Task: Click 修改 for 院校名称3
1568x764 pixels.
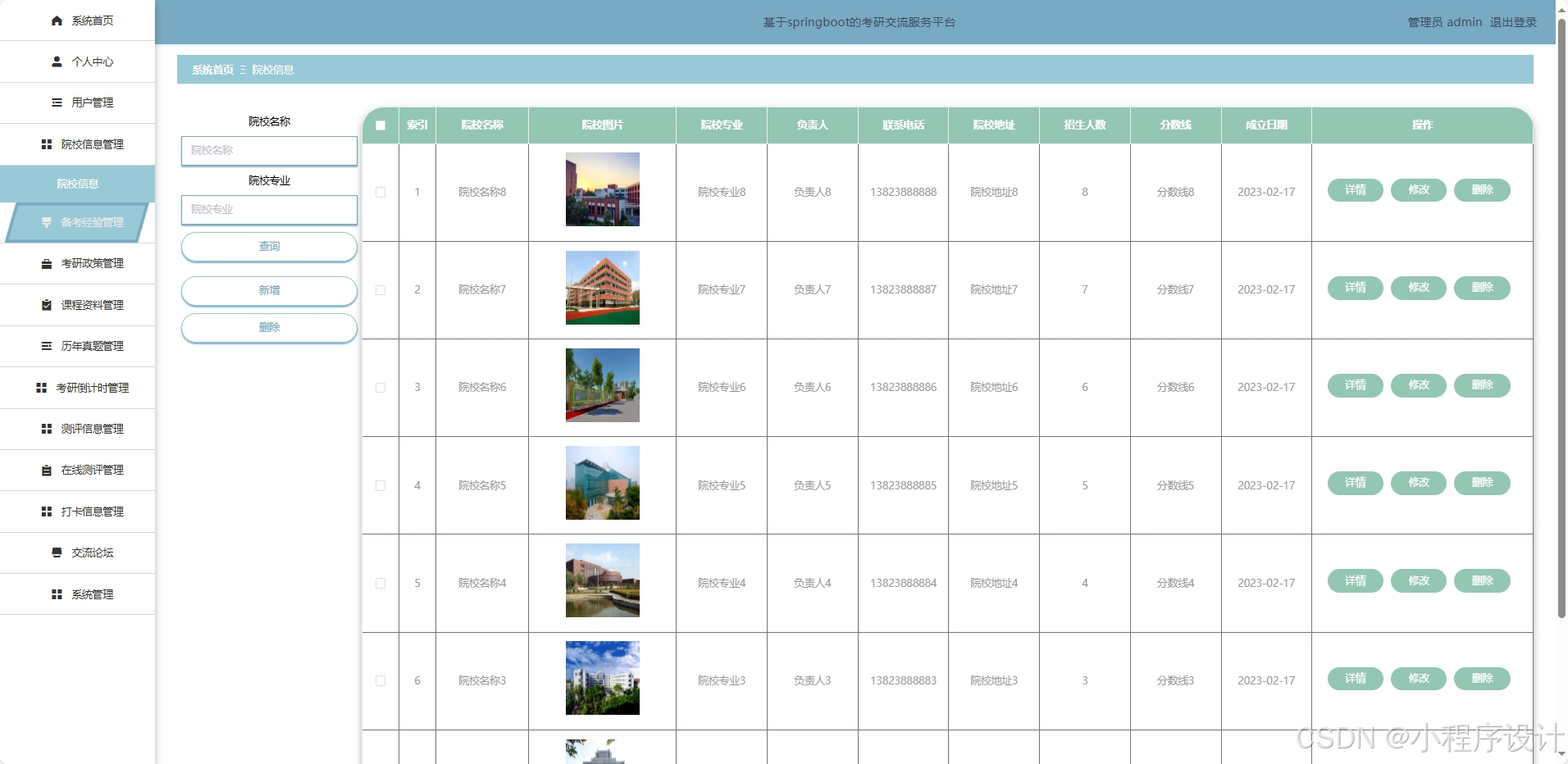Action: pos(1419,679)
